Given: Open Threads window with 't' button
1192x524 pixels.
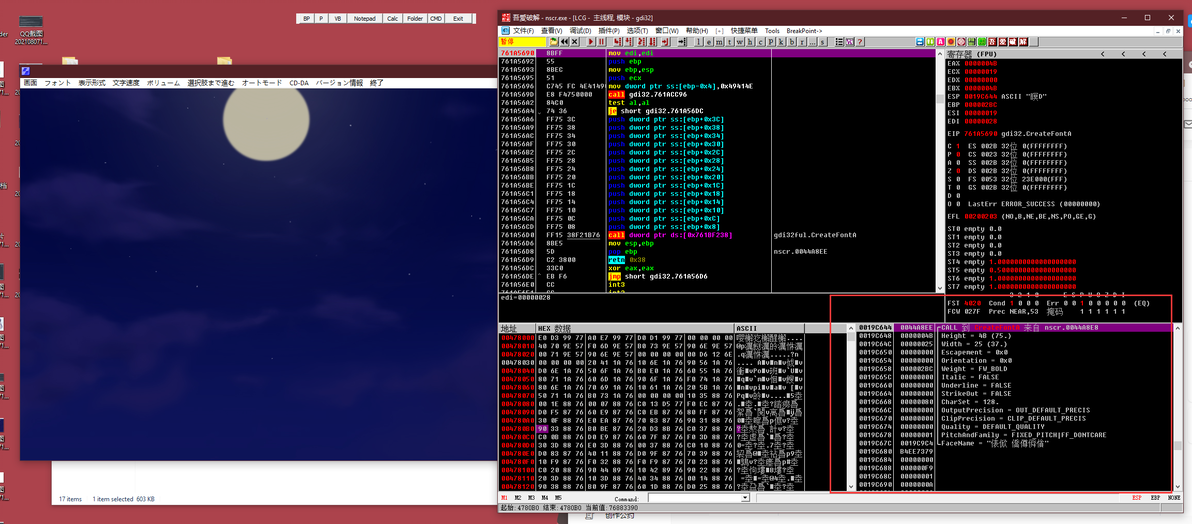Looking at the screenshot, I should (728, 41).
